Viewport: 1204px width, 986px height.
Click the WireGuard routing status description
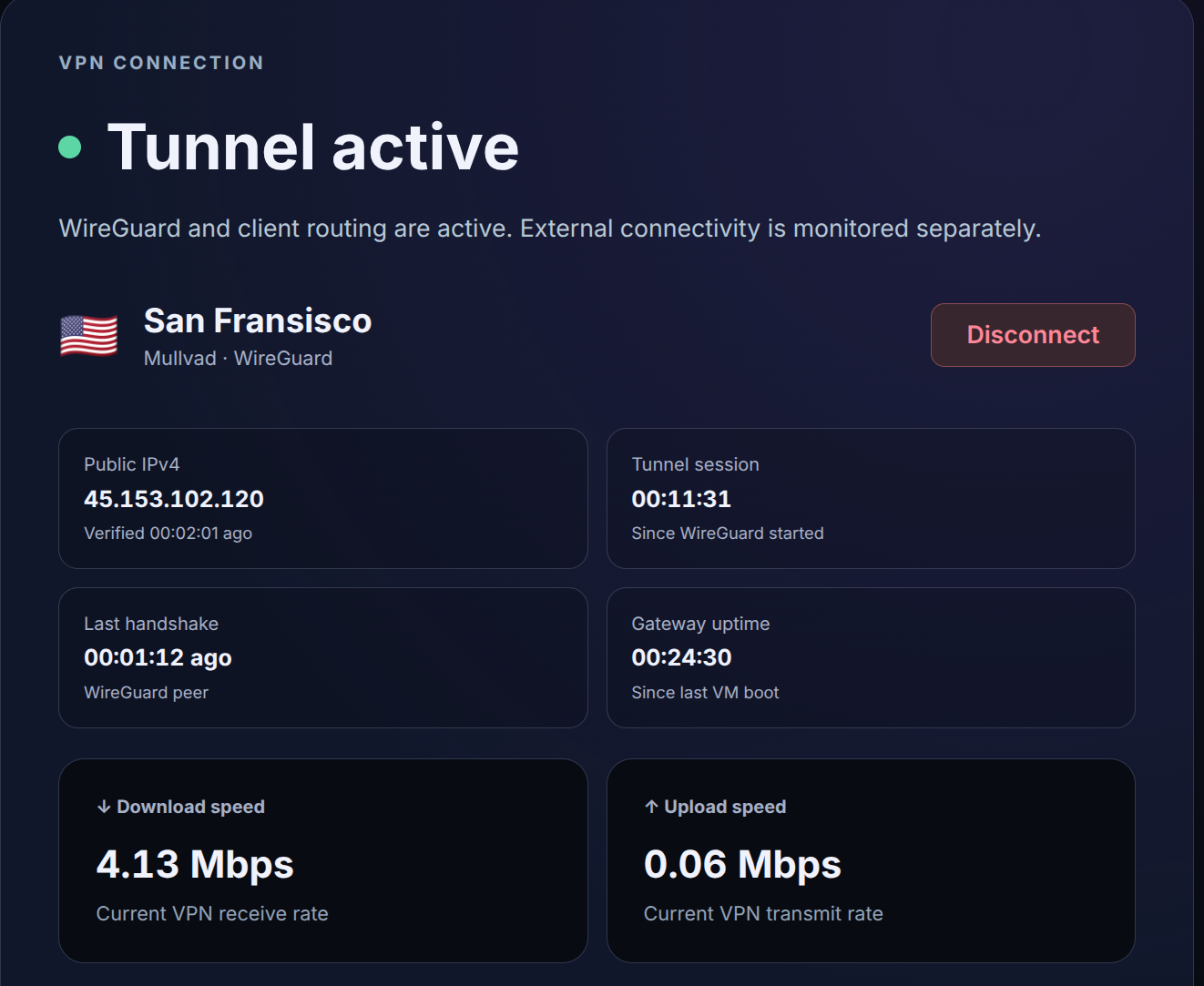[x=550, y=229]
